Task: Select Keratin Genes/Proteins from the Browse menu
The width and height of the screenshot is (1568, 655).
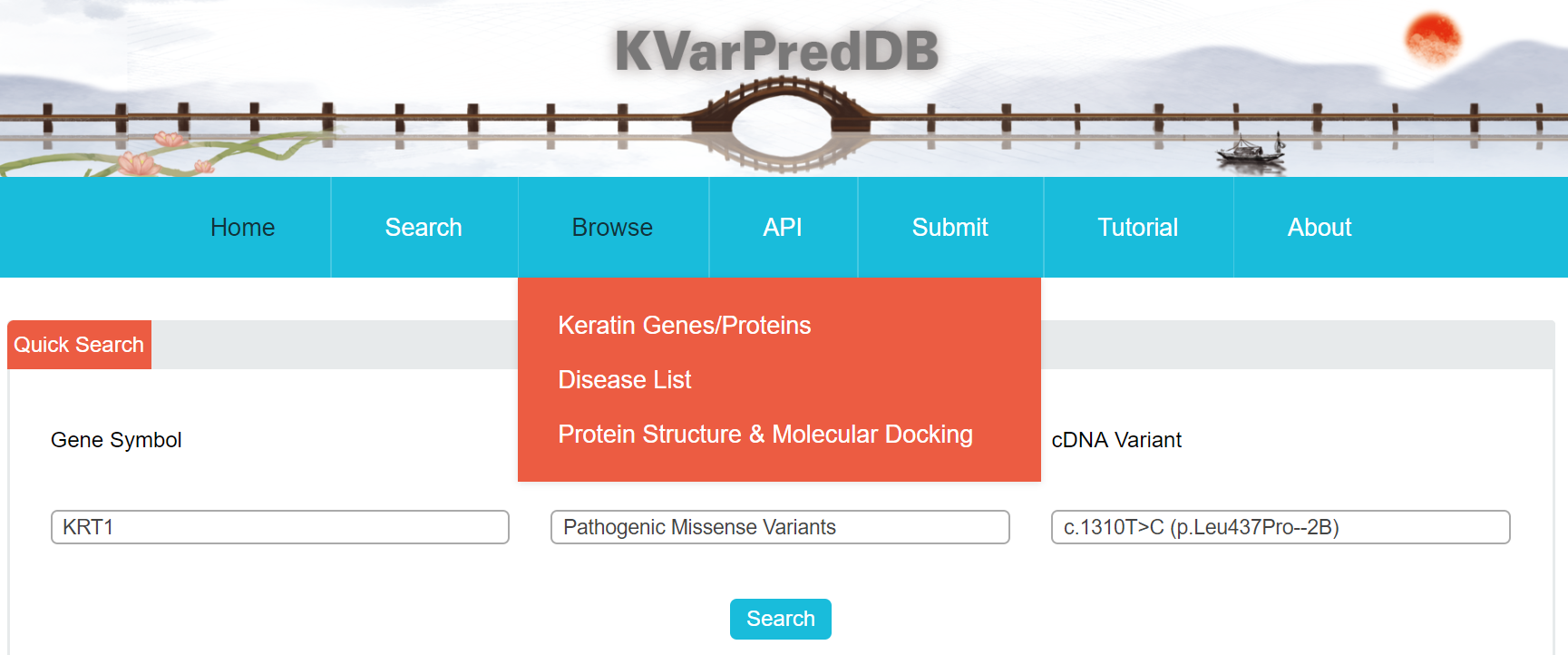Action: [685, 326]
